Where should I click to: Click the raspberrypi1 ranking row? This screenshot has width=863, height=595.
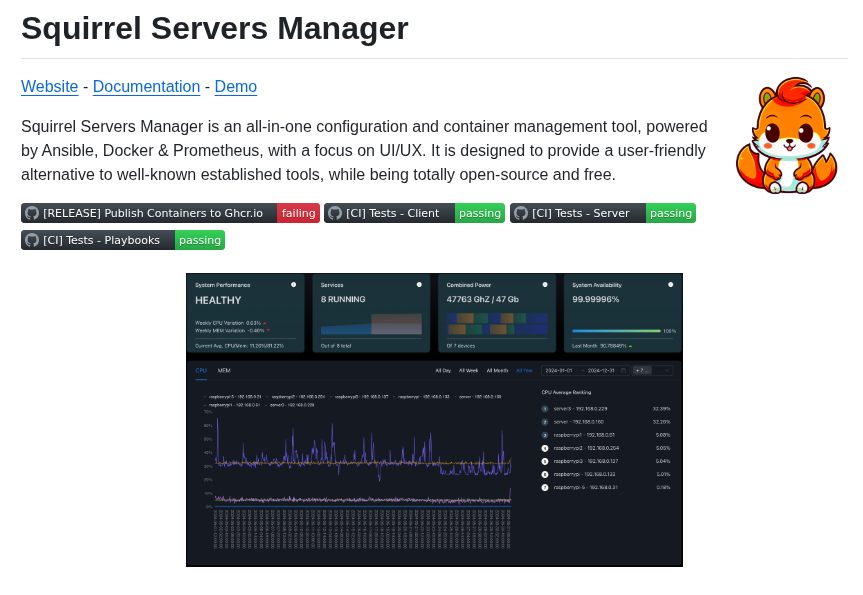click(606, 435)
